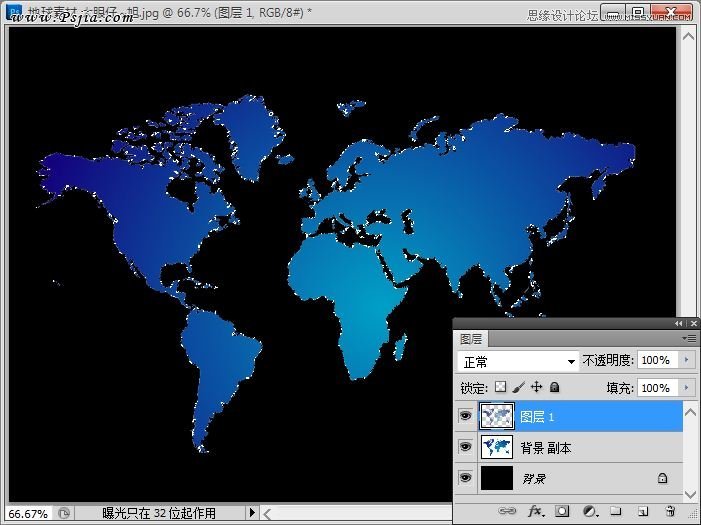The height and width of the screenshot is (525, 701).
Task: Create a new group with the folder icon
Action: point(616,511)
